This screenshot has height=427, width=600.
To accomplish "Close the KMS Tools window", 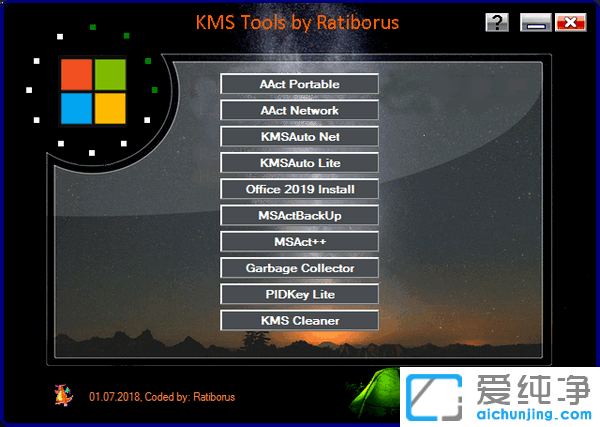I will 570,23.
